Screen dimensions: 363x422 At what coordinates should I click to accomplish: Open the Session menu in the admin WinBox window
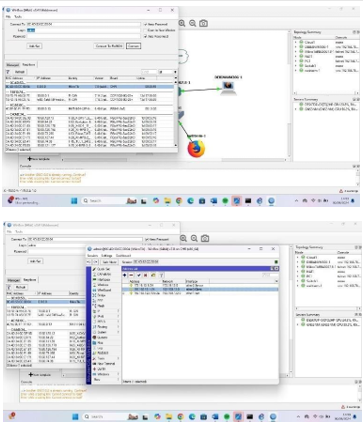(92, 256)
